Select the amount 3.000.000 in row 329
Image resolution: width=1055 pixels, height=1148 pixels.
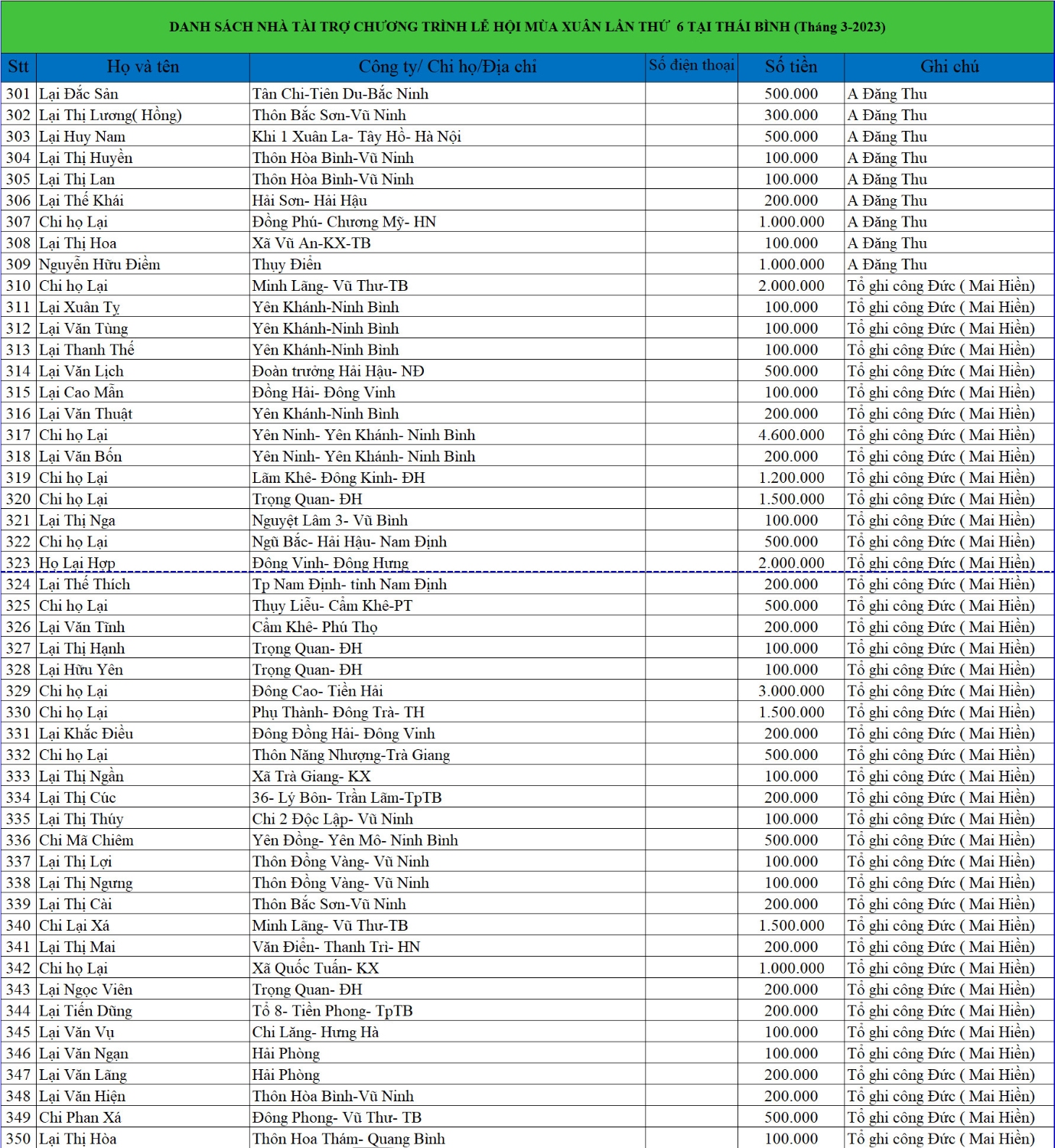791,691
